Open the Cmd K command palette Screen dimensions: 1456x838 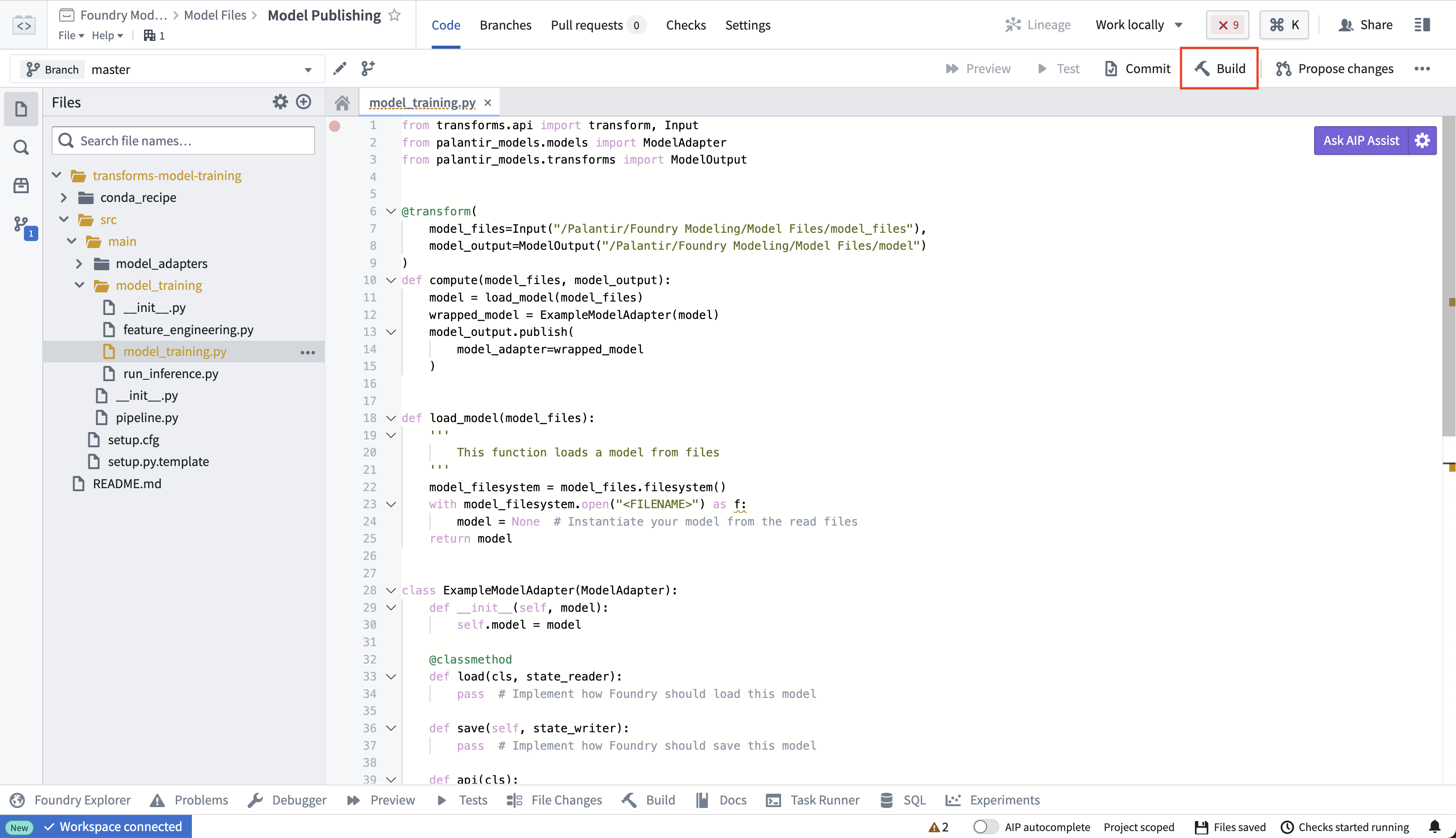click(1284, 25)
